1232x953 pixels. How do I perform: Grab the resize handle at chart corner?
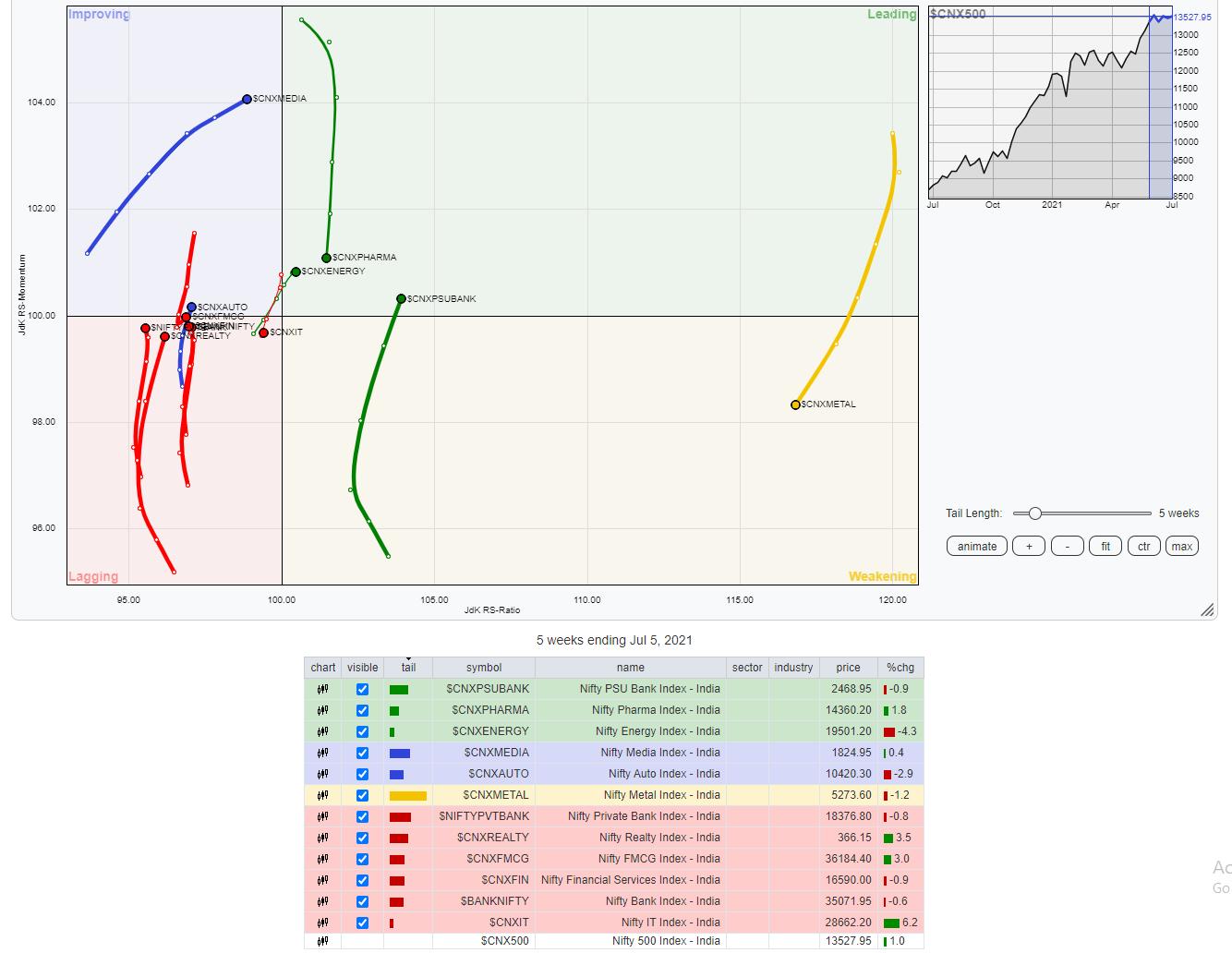pos(1206,610)
